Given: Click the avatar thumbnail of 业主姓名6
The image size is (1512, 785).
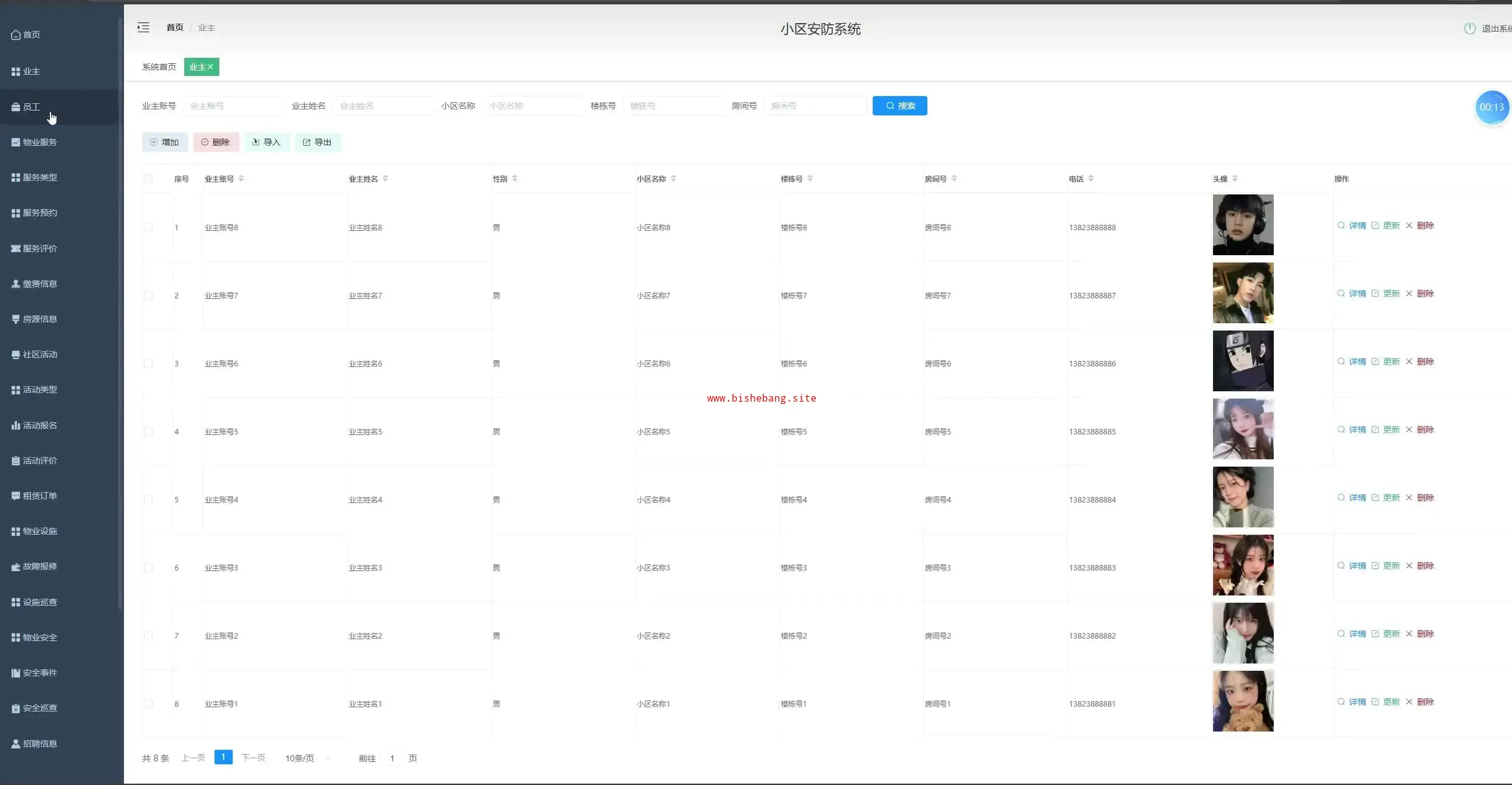Looking at the screenshot, I should (1243, 361).
